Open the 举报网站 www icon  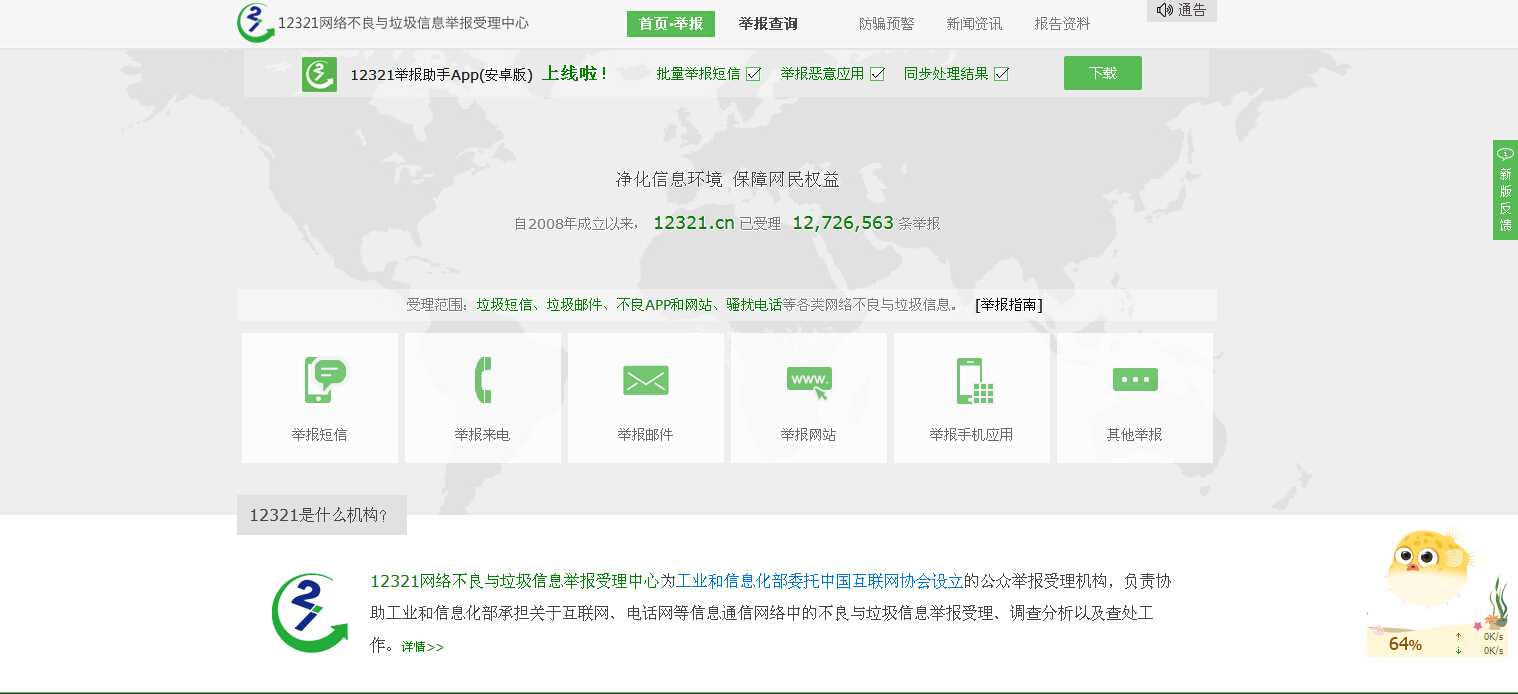(x=809, y=381)
